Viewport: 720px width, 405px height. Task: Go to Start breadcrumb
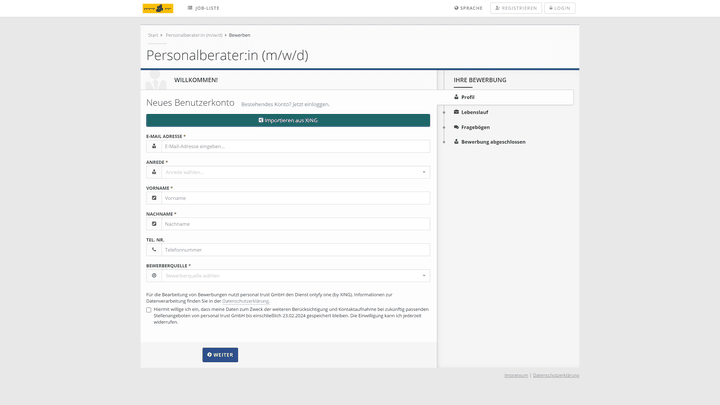[x=153, y=35]
